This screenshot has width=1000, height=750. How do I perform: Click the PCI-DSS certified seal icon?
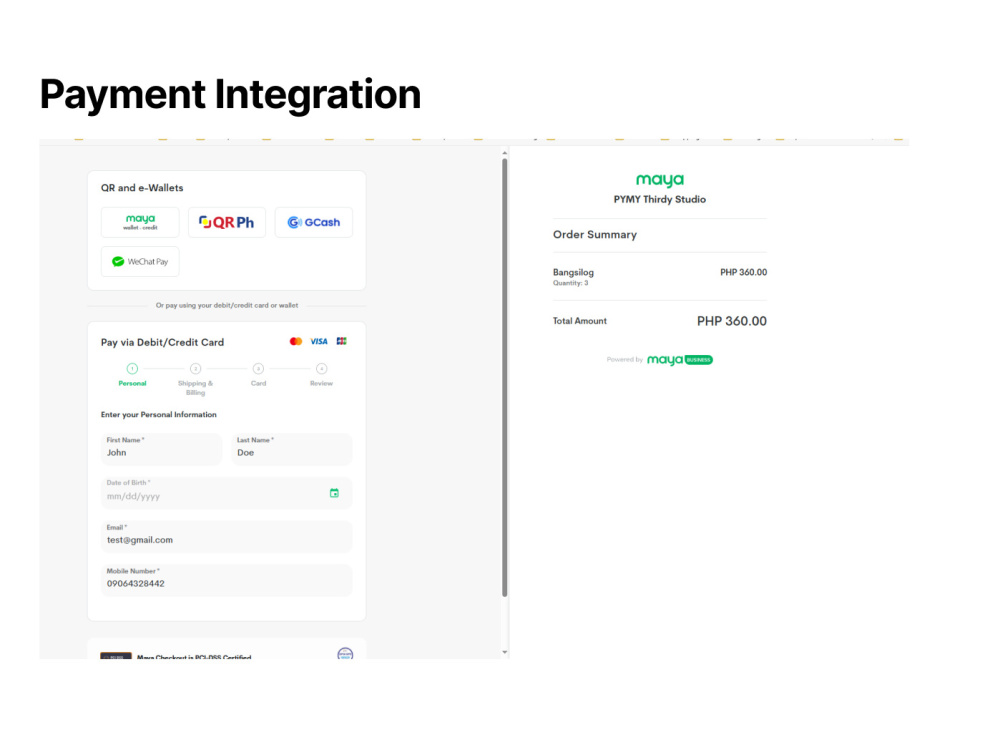click(345, 653)
